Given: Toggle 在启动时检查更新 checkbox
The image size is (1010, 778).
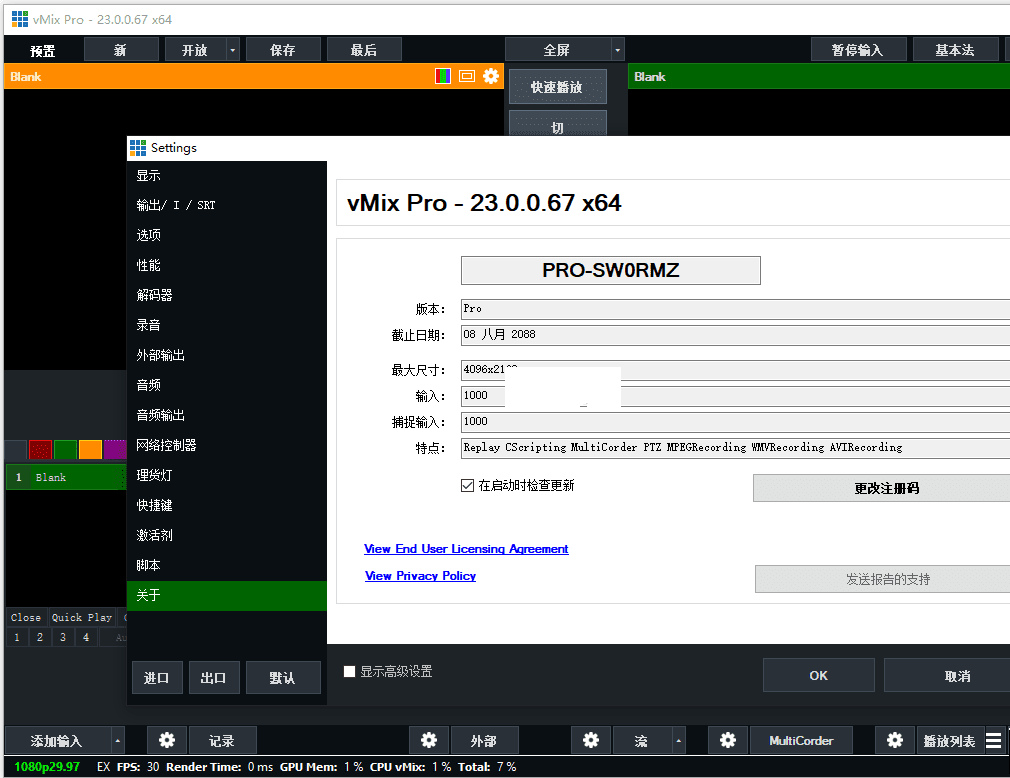Looking at the screenshot, I should 467,486.
